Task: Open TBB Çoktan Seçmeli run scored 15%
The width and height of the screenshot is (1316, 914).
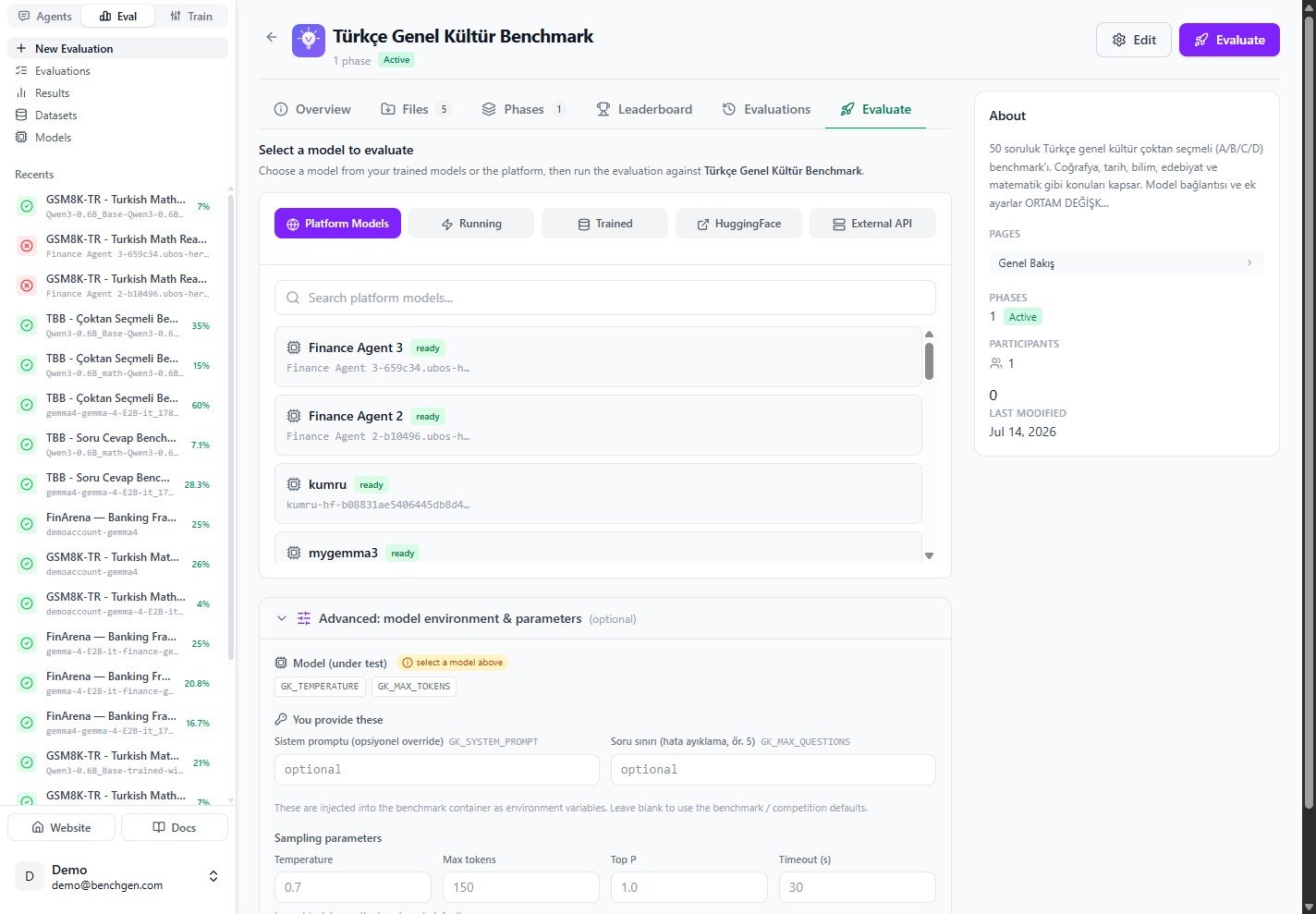Action: pyautogui.click(x=116, y=365)
